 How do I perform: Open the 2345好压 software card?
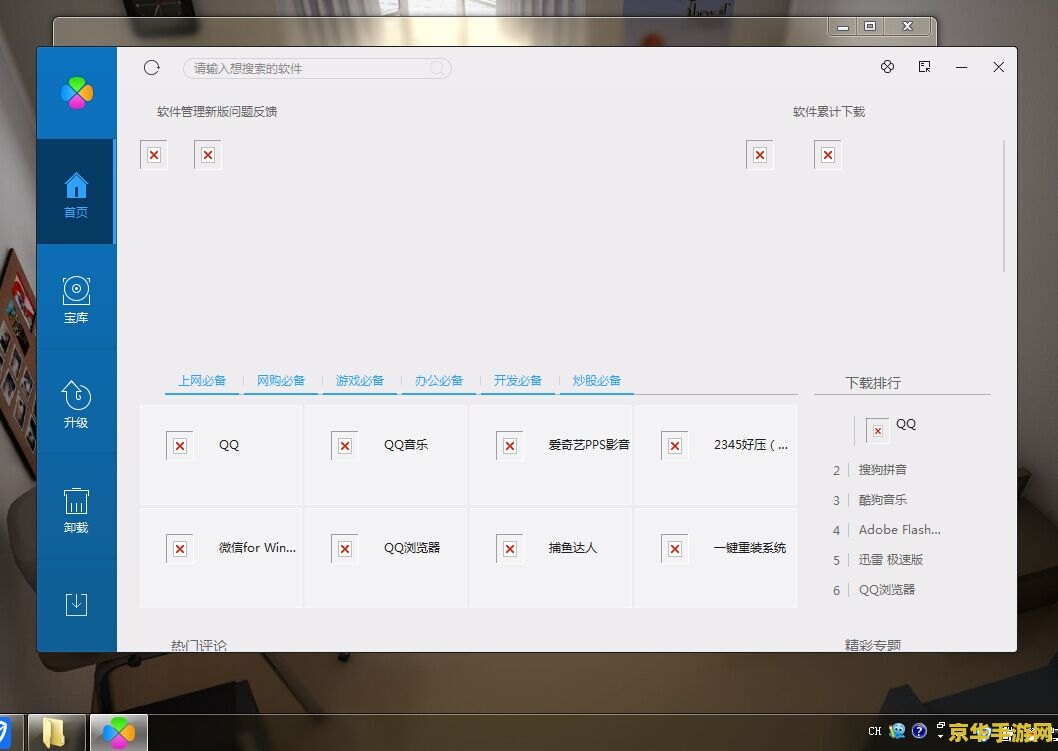pyautogui.click(x=716, y=455)
